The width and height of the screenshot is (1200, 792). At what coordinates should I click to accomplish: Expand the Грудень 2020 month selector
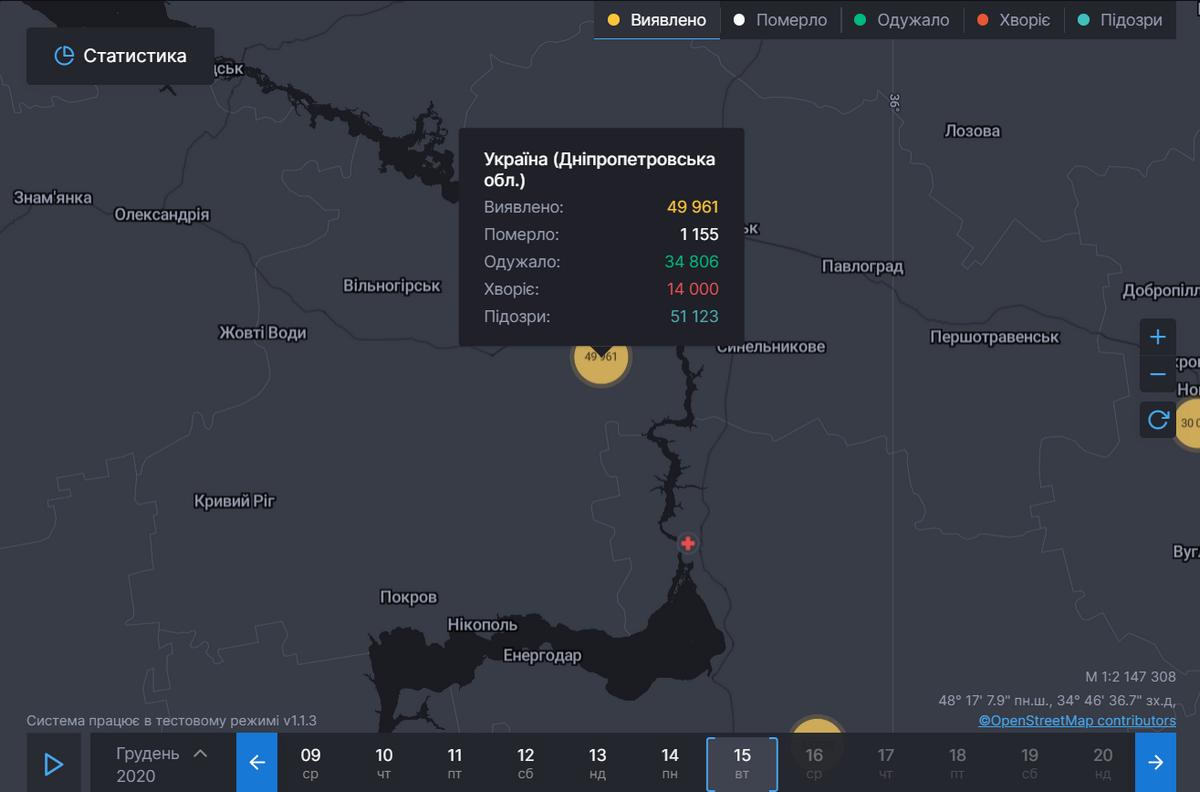(x=163, y=764)
